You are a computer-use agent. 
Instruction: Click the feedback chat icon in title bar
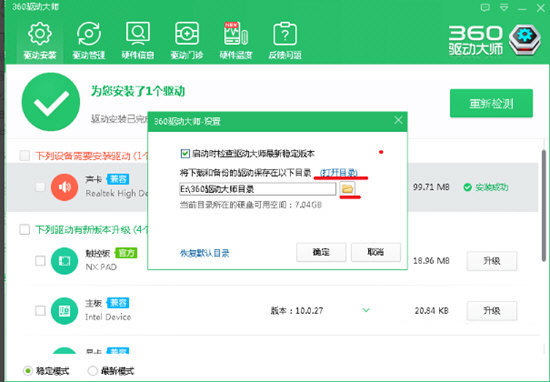[x=485, y=7]
